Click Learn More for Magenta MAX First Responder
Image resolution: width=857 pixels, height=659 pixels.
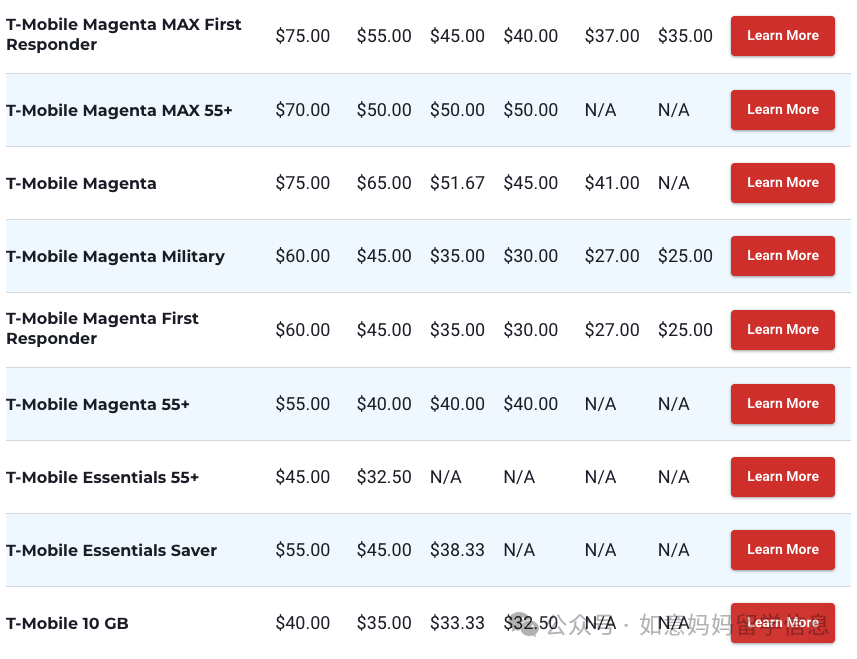click(782, 36)
